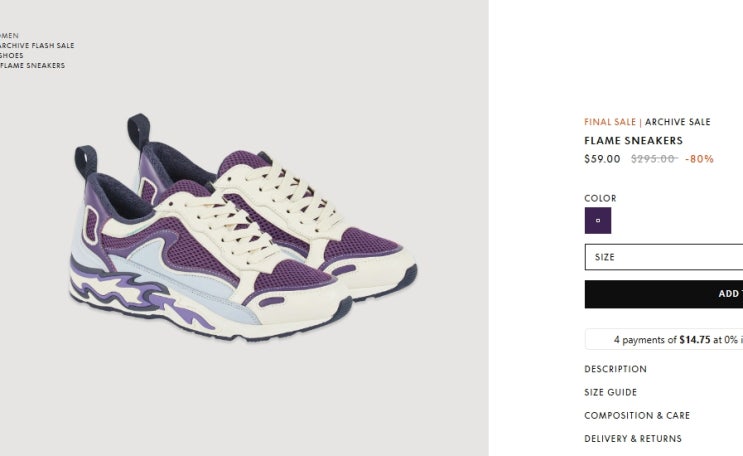Click the $59.00 sale price

point(602,159)
